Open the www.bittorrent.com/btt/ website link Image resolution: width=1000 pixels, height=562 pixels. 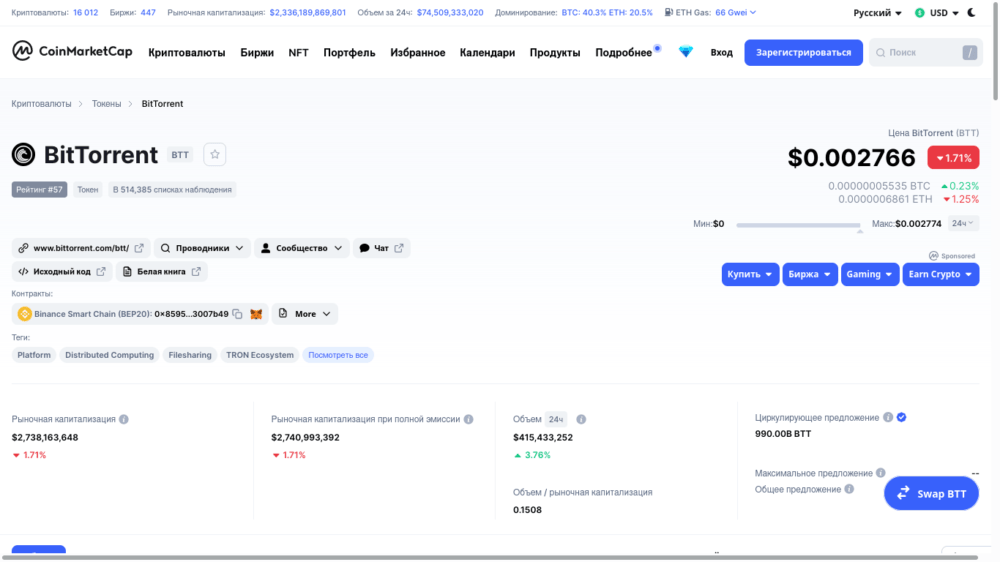tap(81, 248)
